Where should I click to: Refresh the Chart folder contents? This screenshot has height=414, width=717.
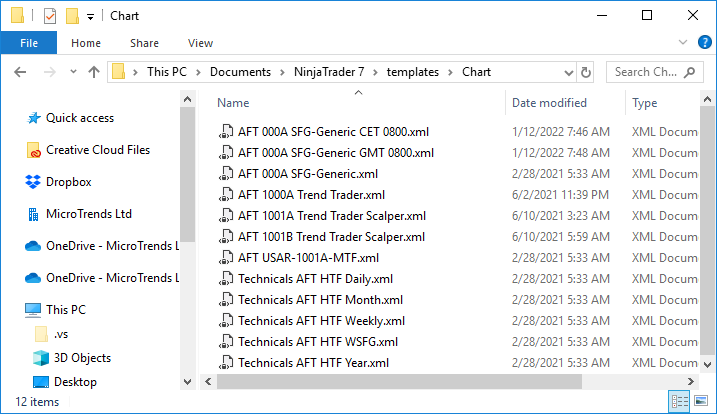[x=586, y=72]
